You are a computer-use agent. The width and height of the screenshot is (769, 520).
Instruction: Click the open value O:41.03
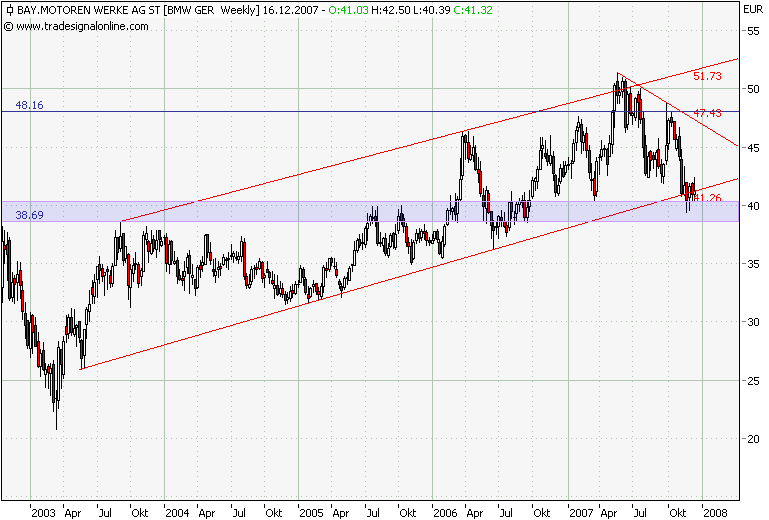point(348,10)
